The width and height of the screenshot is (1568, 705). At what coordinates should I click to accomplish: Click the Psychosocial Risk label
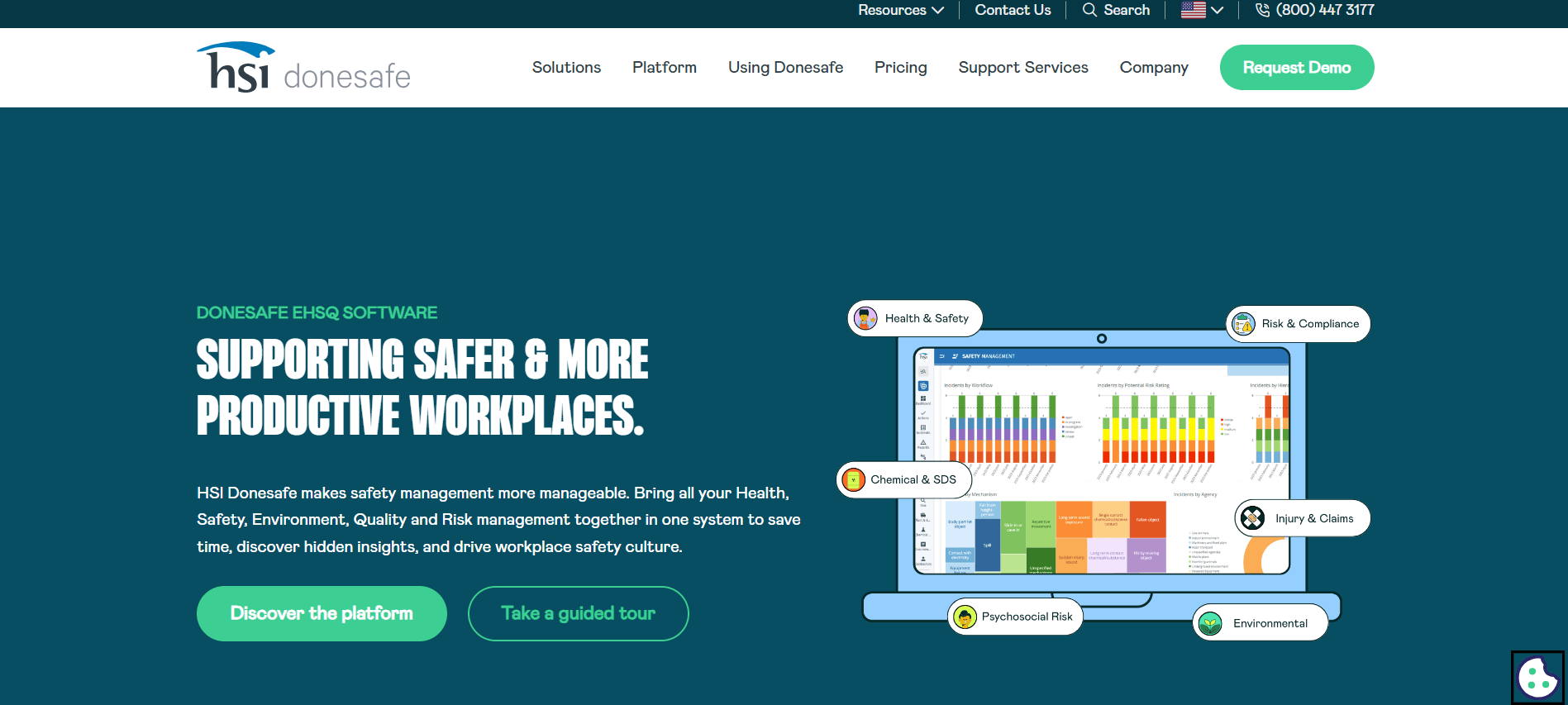(x=1027, y=617)
